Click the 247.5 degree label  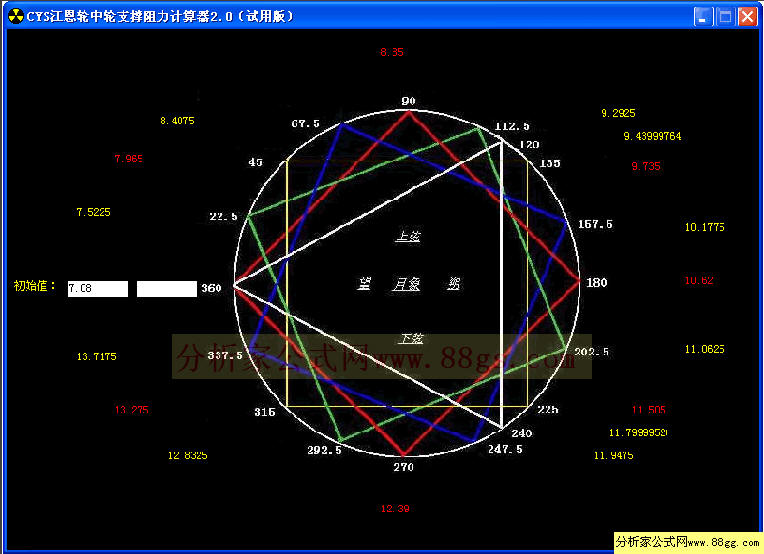[x=505, y=449]
